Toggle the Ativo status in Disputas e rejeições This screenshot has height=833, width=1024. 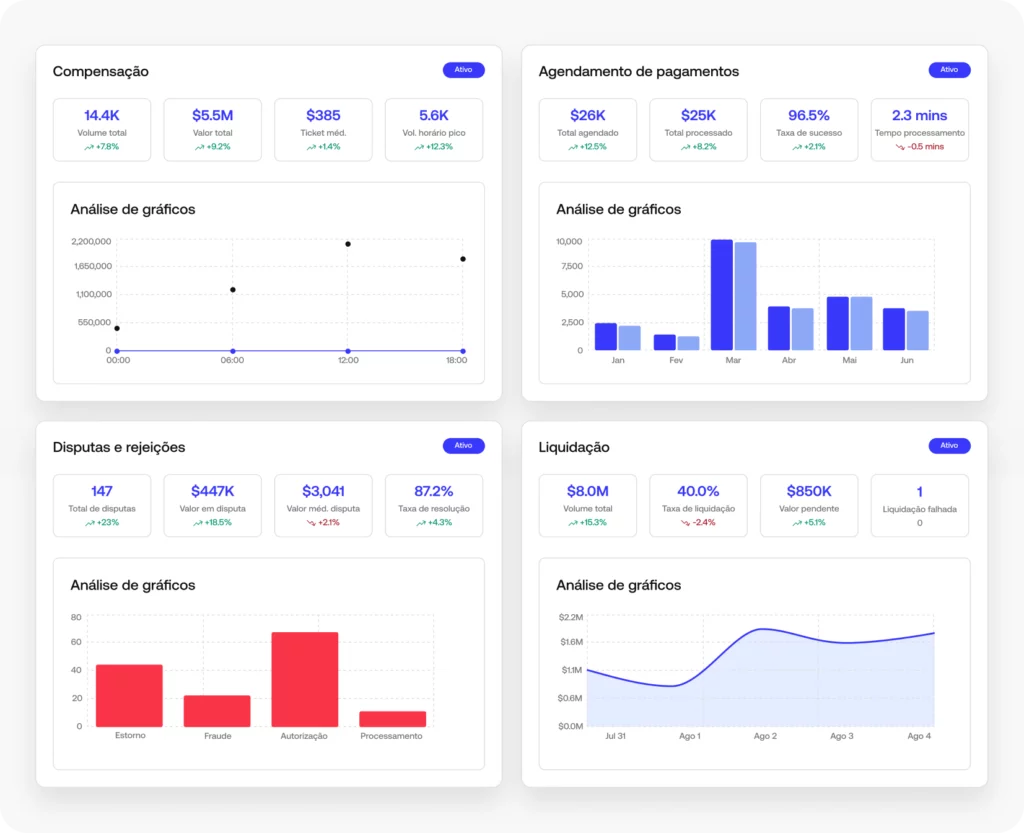[x=463, y=446]
